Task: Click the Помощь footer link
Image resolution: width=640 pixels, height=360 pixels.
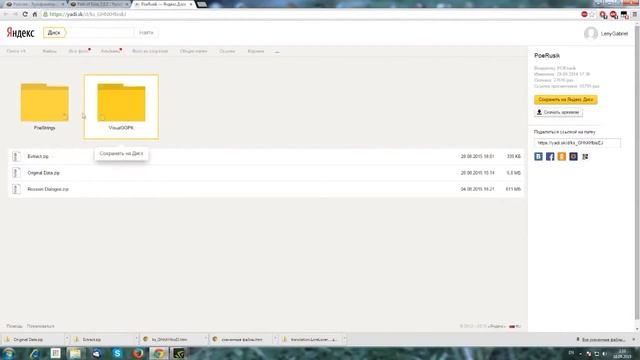Action: pyautogui.click(x=14, y=326)
